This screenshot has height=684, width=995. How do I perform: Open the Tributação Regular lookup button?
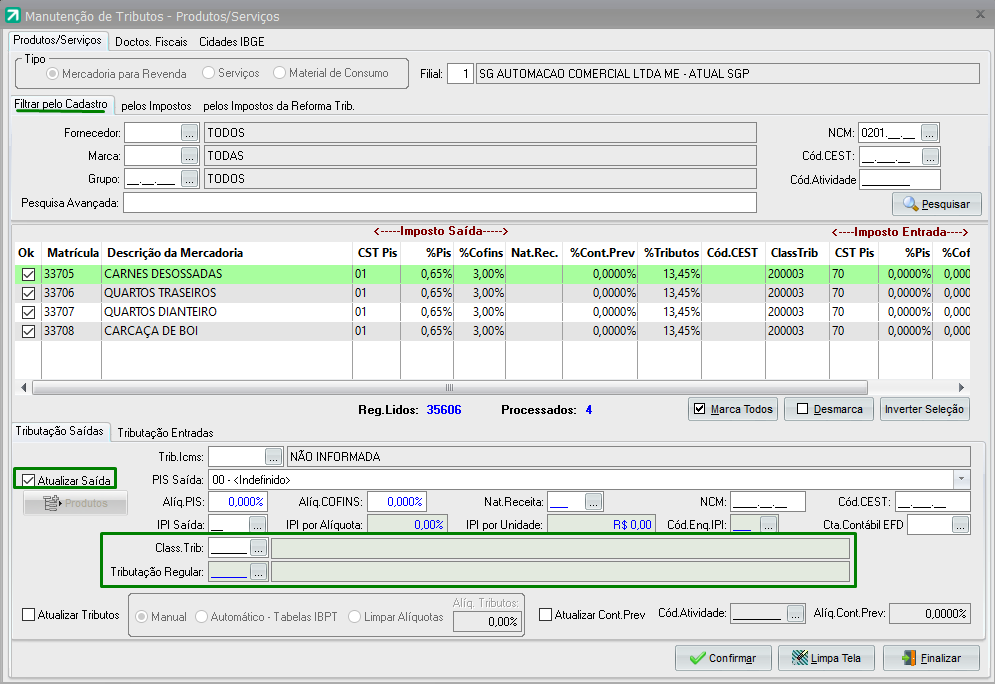[258, 571]
